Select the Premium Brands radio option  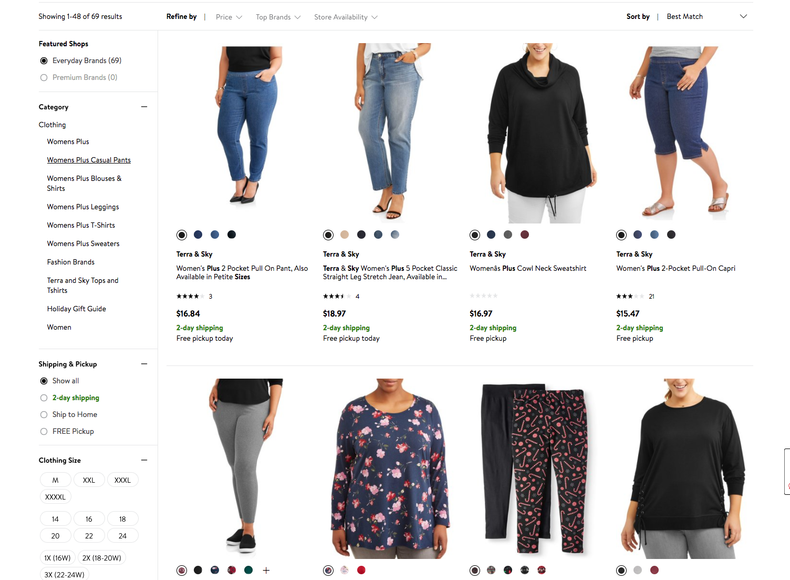(x=44, y=77)
